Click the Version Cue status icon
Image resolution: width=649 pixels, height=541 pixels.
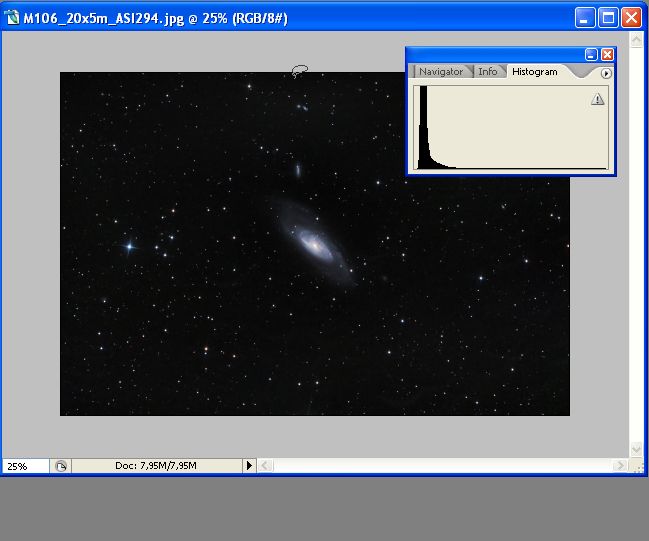(61, 466)
